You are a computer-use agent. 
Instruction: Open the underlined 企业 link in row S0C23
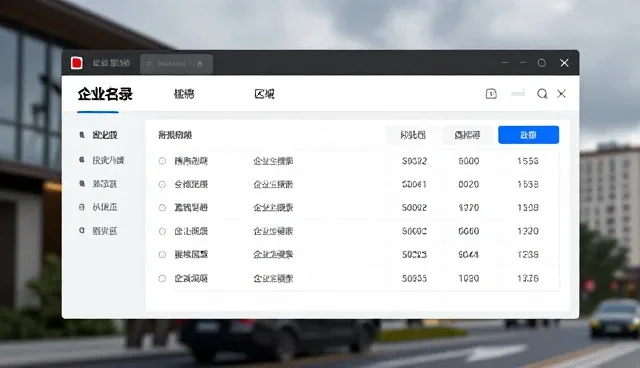(x=273, y=255)
